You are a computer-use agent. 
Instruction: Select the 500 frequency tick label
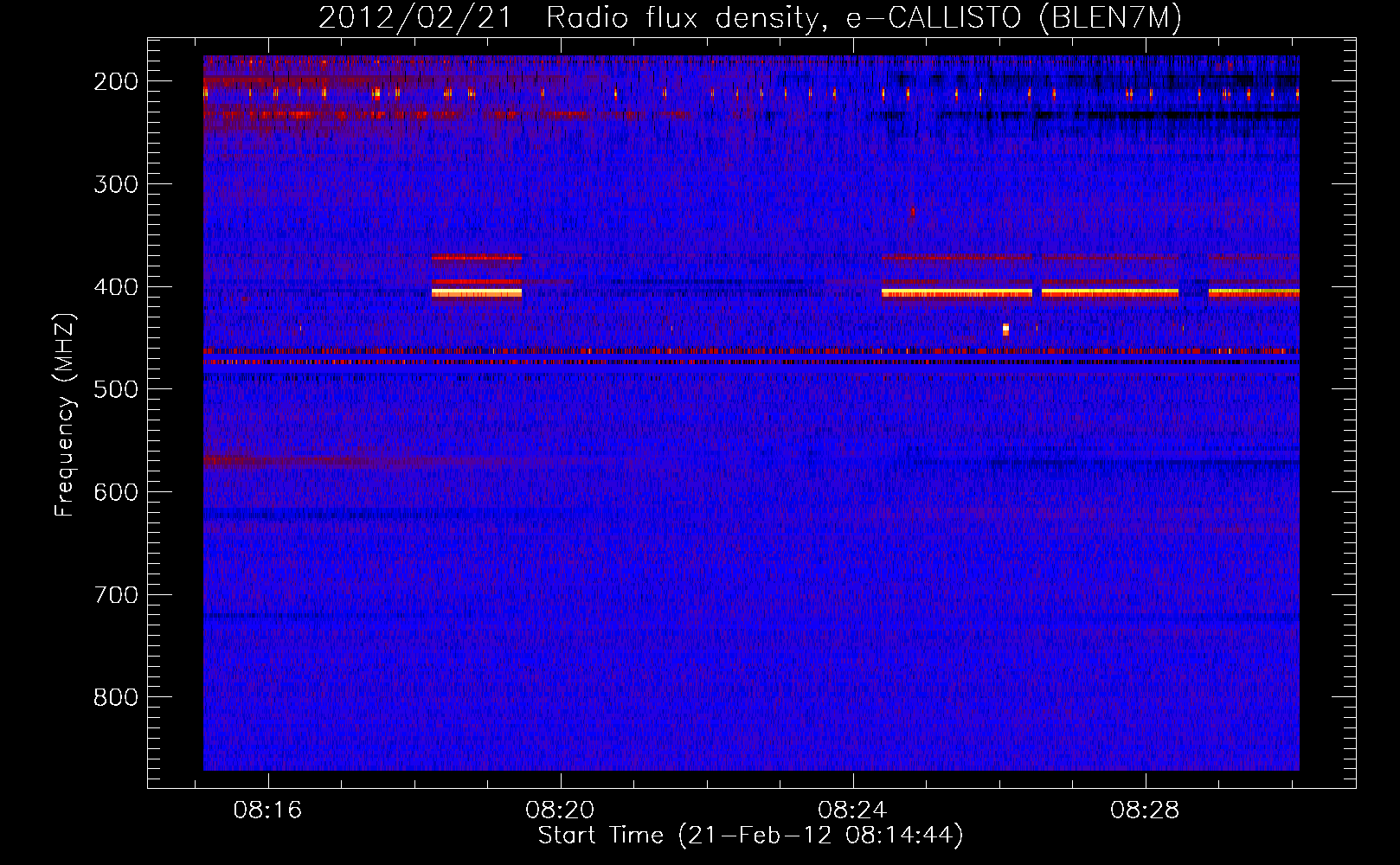116,389
